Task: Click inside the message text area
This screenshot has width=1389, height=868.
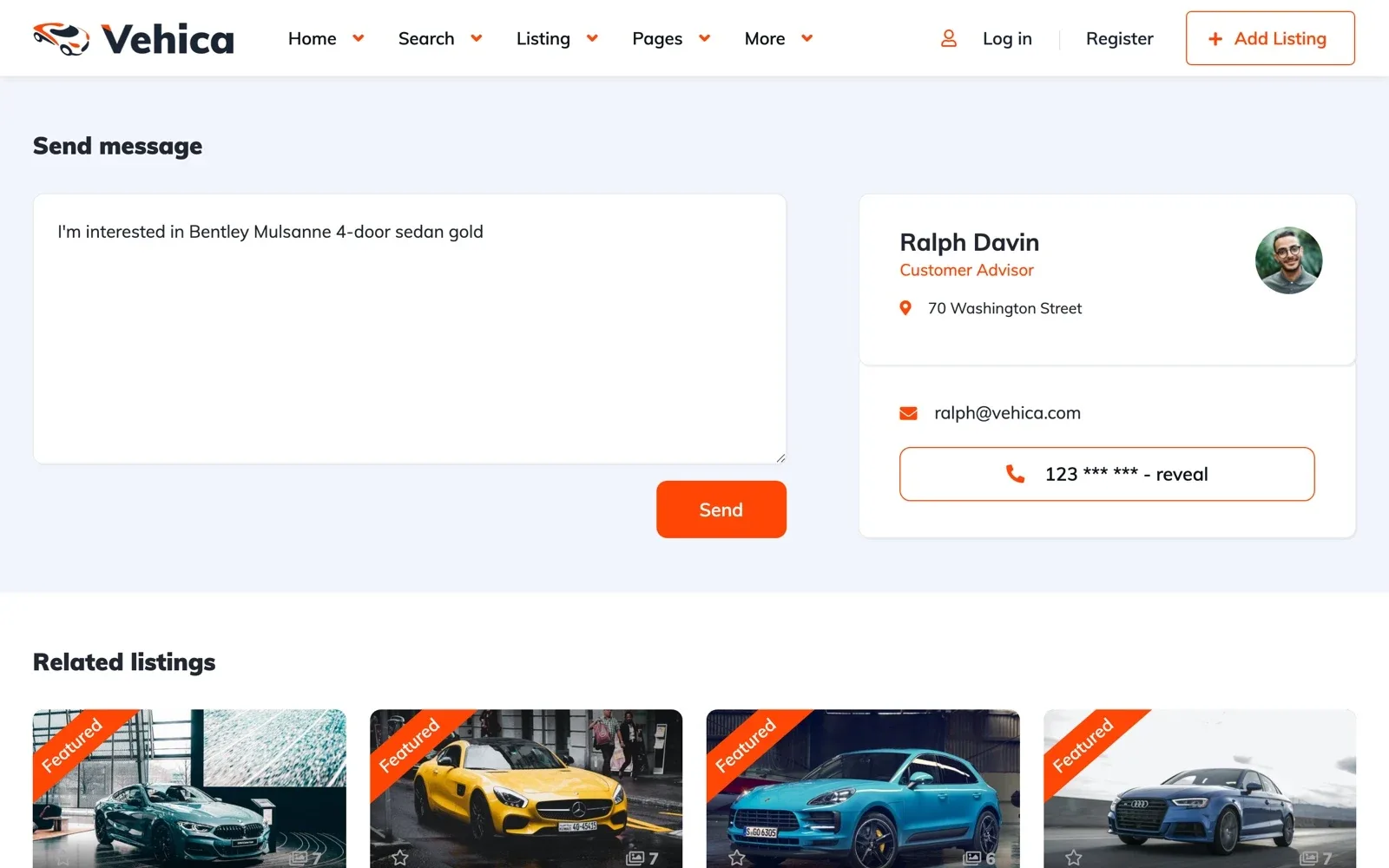Action: point(410,329)
